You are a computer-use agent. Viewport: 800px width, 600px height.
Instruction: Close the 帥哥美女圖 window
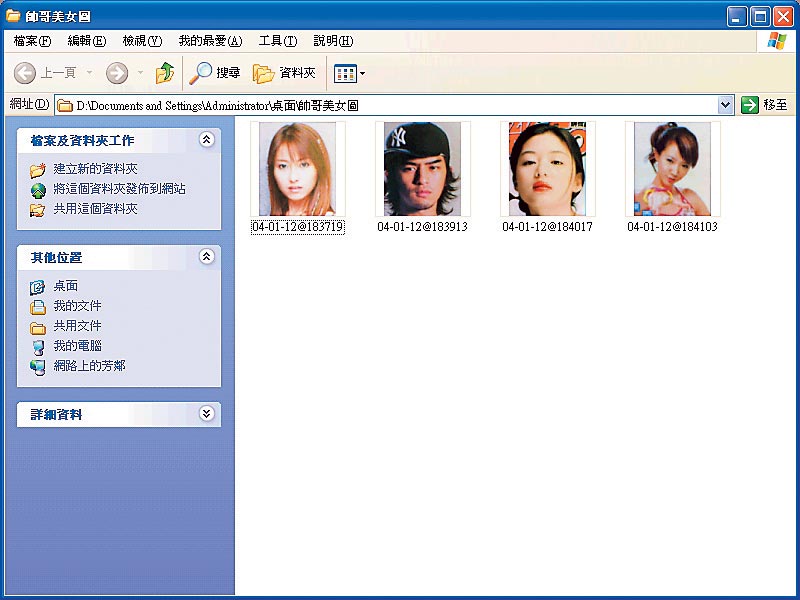(783, 17)
